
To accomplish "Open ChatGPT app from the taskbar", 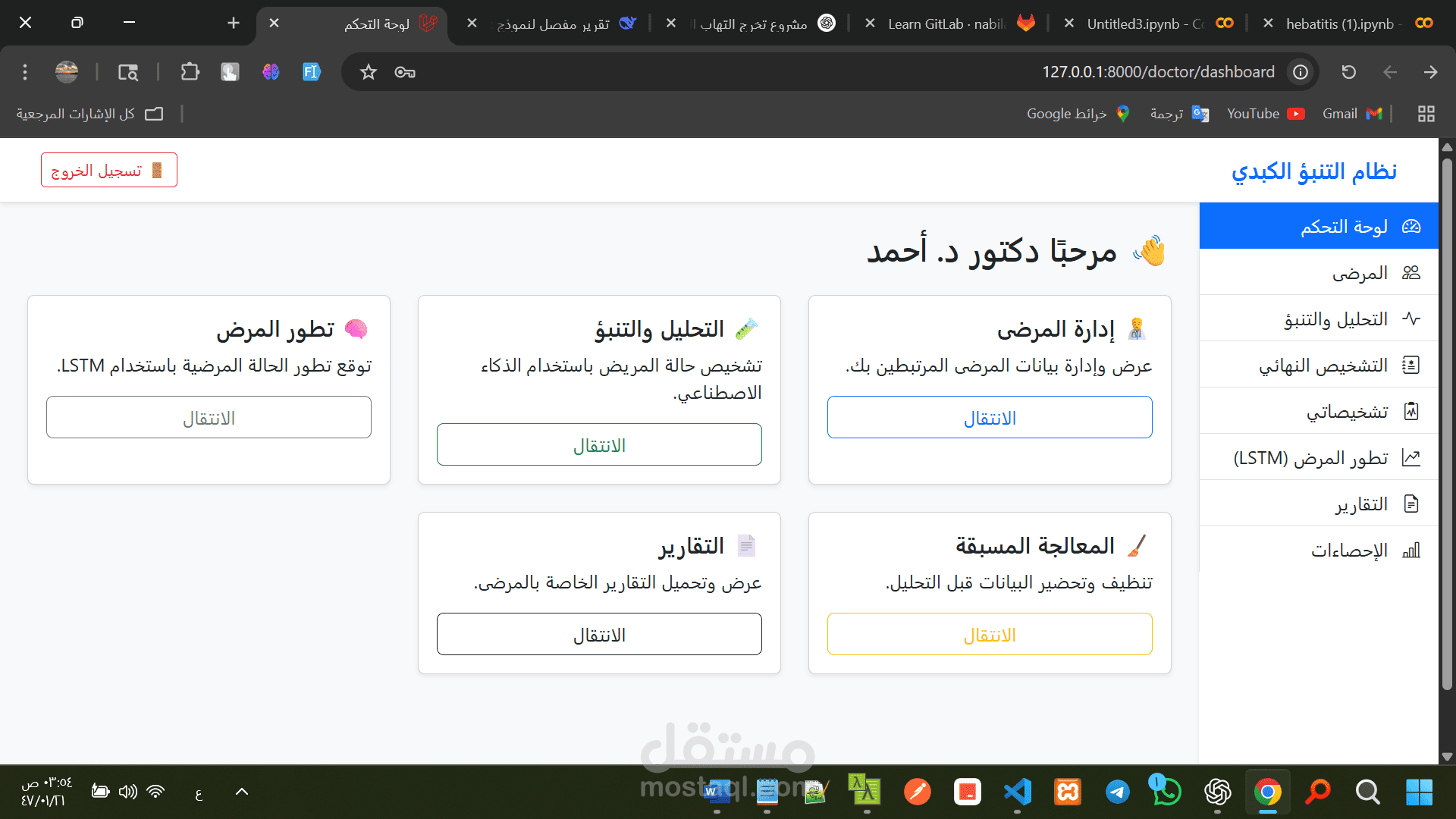I will pyautogui.click(x=1217, y=792).
